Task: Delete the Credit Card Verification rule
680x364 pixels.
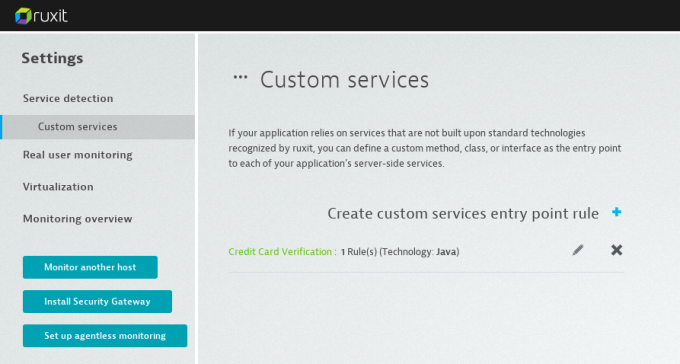Action: tap(616, 250)
